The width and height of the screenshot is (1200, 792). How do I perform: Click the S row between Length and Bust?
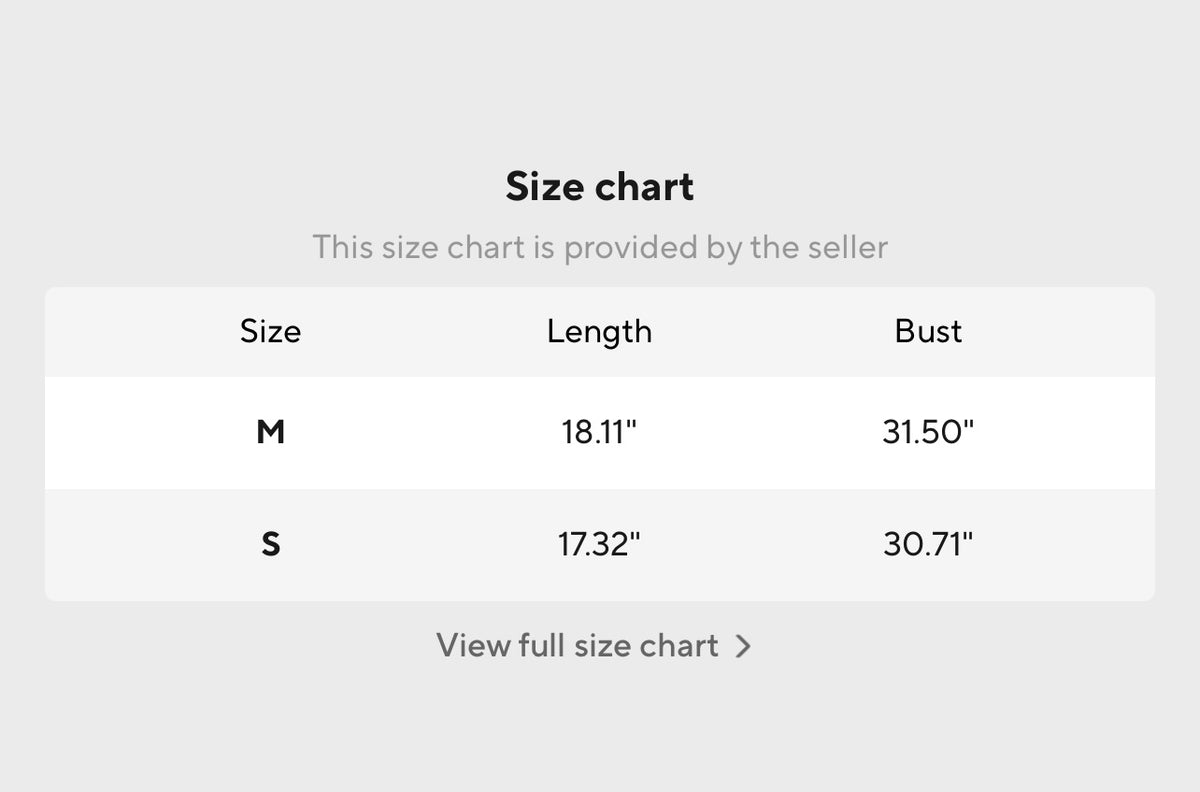coord(765,545)
